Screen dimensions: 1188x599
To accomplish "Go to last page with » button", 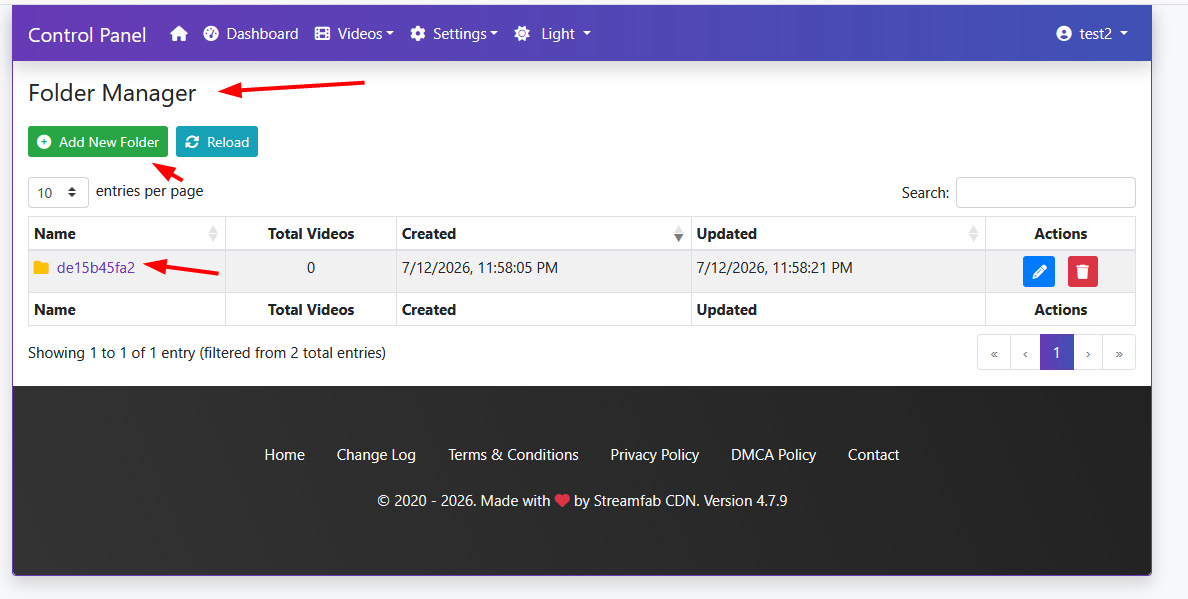I will click(x=1119, y=353).
